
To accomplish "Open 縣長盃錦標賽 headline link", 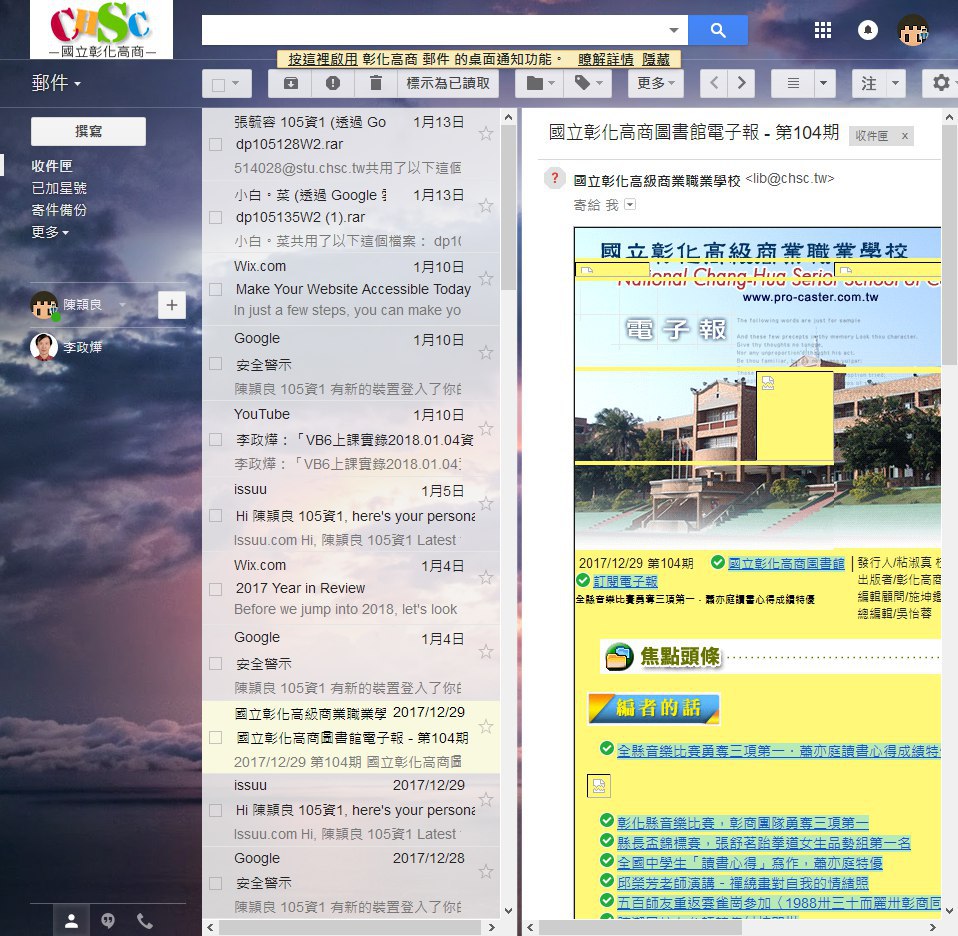I will [764, 843].
